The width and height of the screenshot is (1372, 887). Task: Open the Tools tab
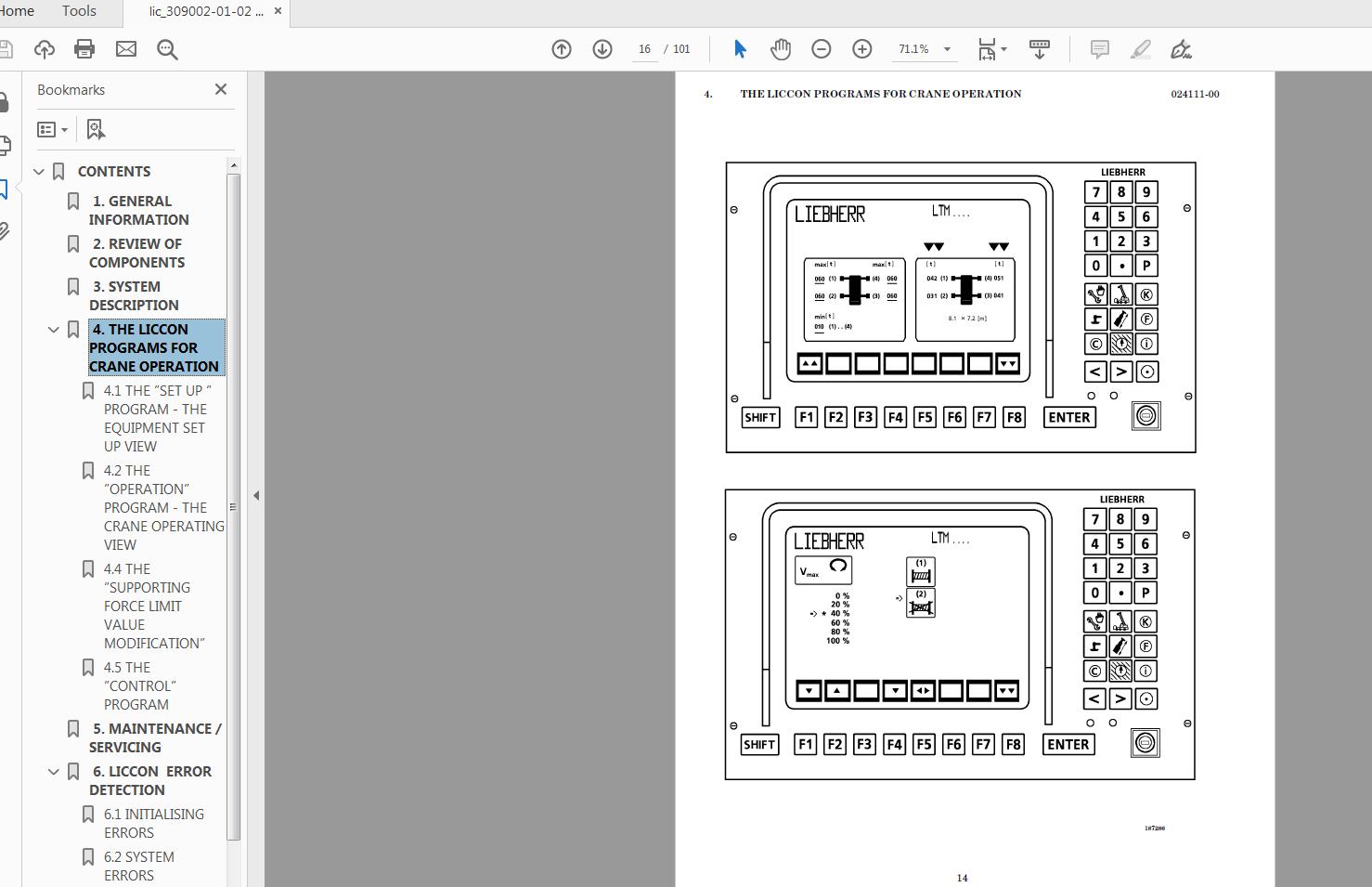pyautogui.click(x=78, y=11)
